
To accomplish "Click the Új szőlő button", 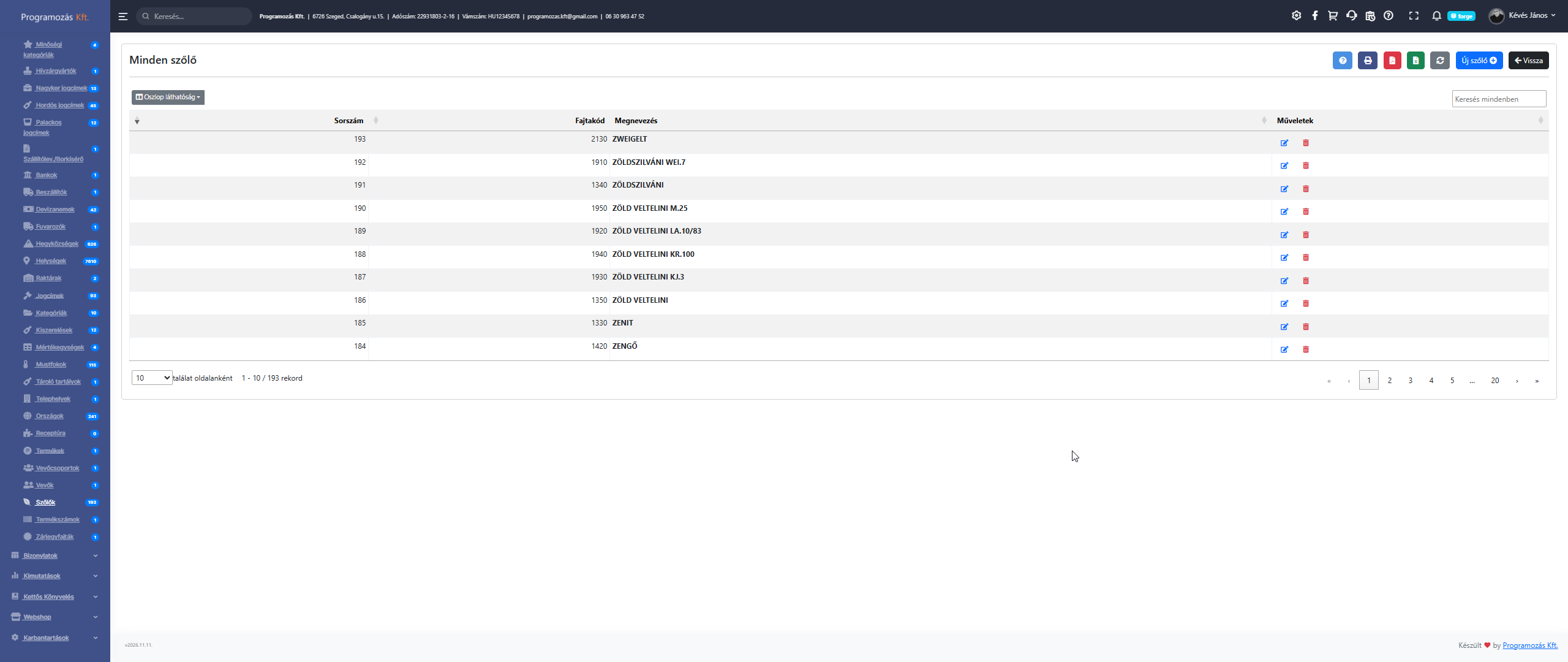I will coord(1479,61).
